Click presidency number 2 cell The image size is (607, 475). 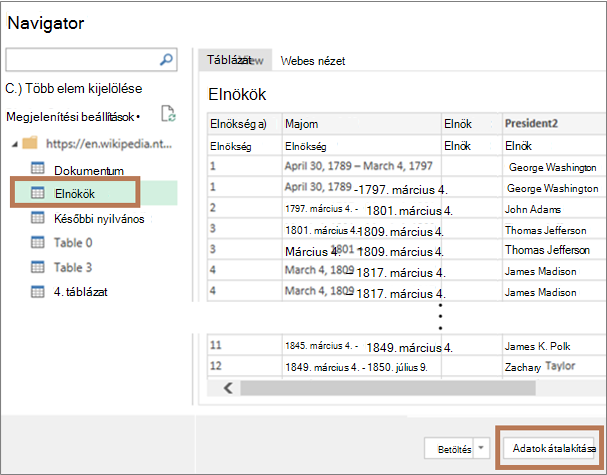(245, 208)
